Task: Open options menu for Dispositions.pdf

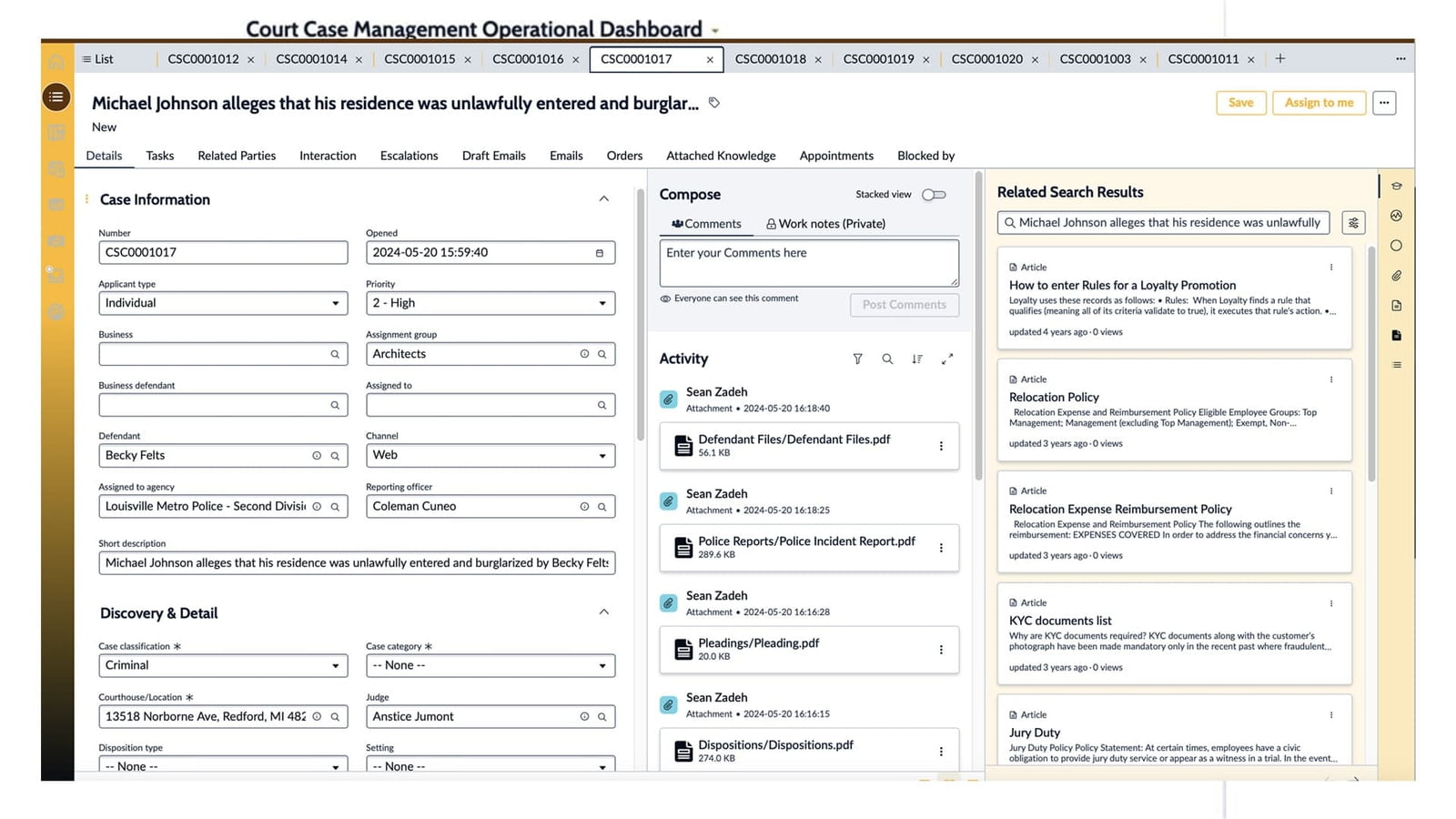Action: (x=941, y=752)
